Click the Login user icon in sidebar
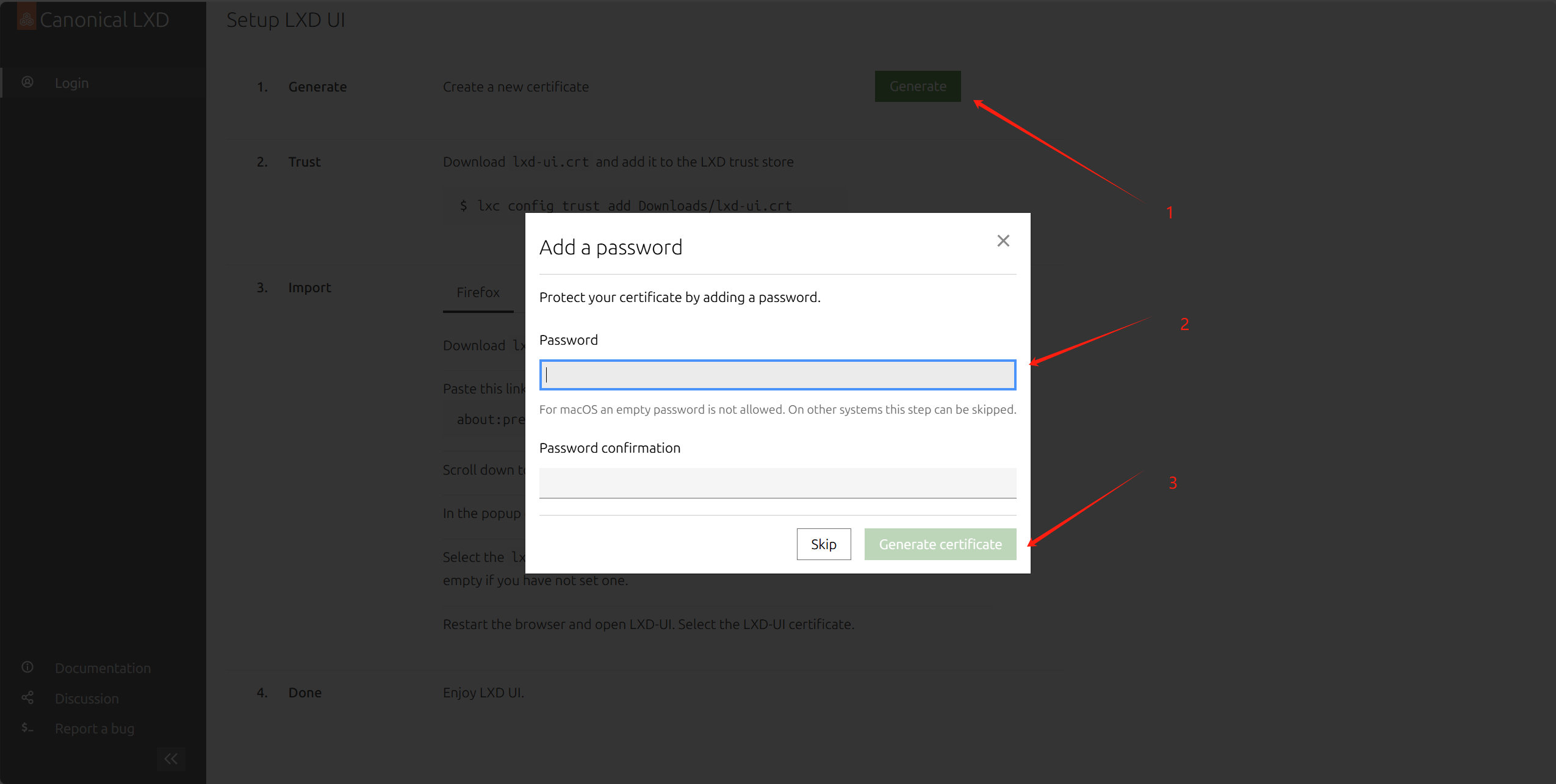The image size is (1556, 784). (27, 82)
